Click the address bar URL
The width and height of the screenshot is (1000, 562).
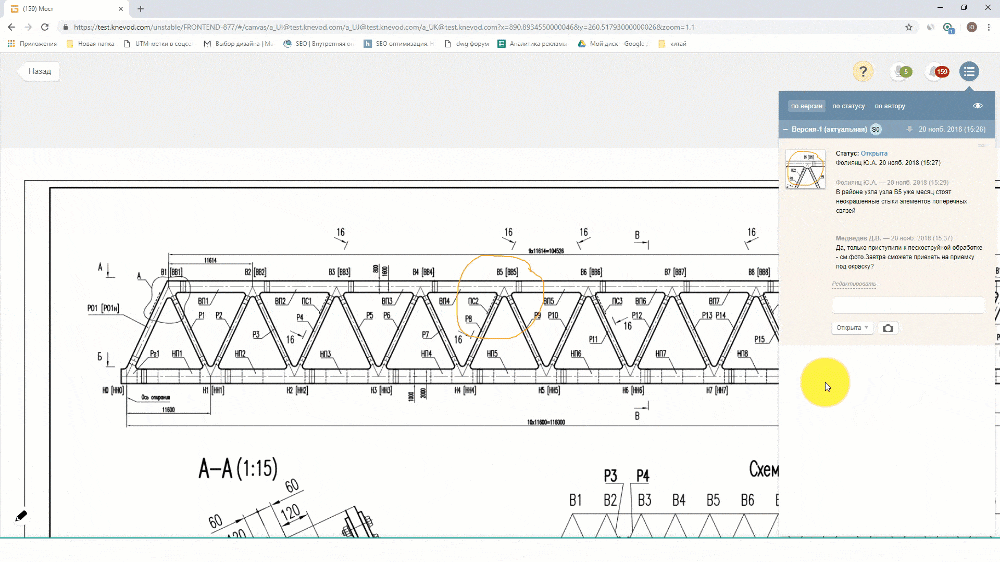click(384, 27)
